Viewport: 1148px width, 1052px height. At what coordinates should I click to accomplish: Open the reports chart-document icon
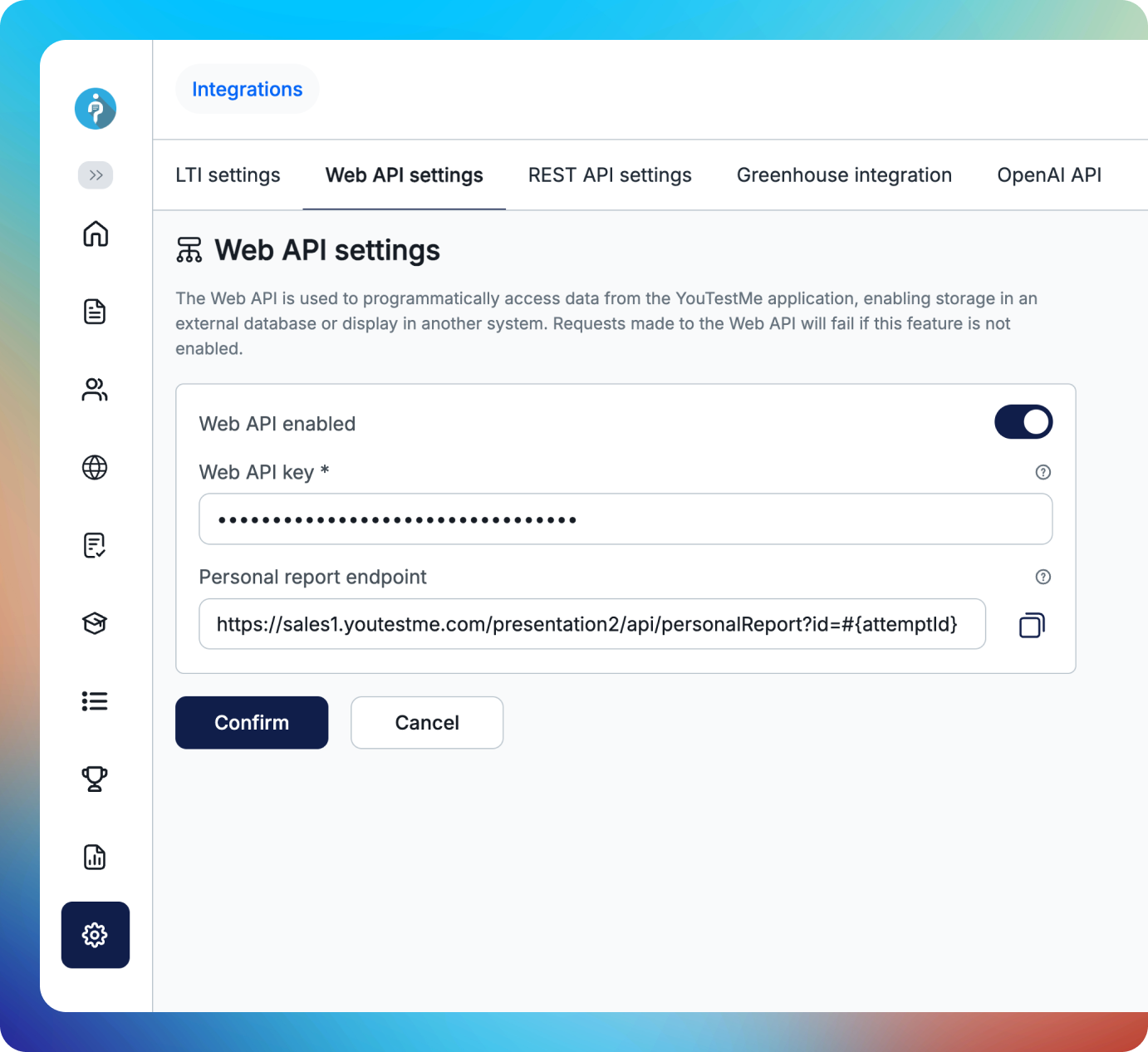(x=95, y=857)
